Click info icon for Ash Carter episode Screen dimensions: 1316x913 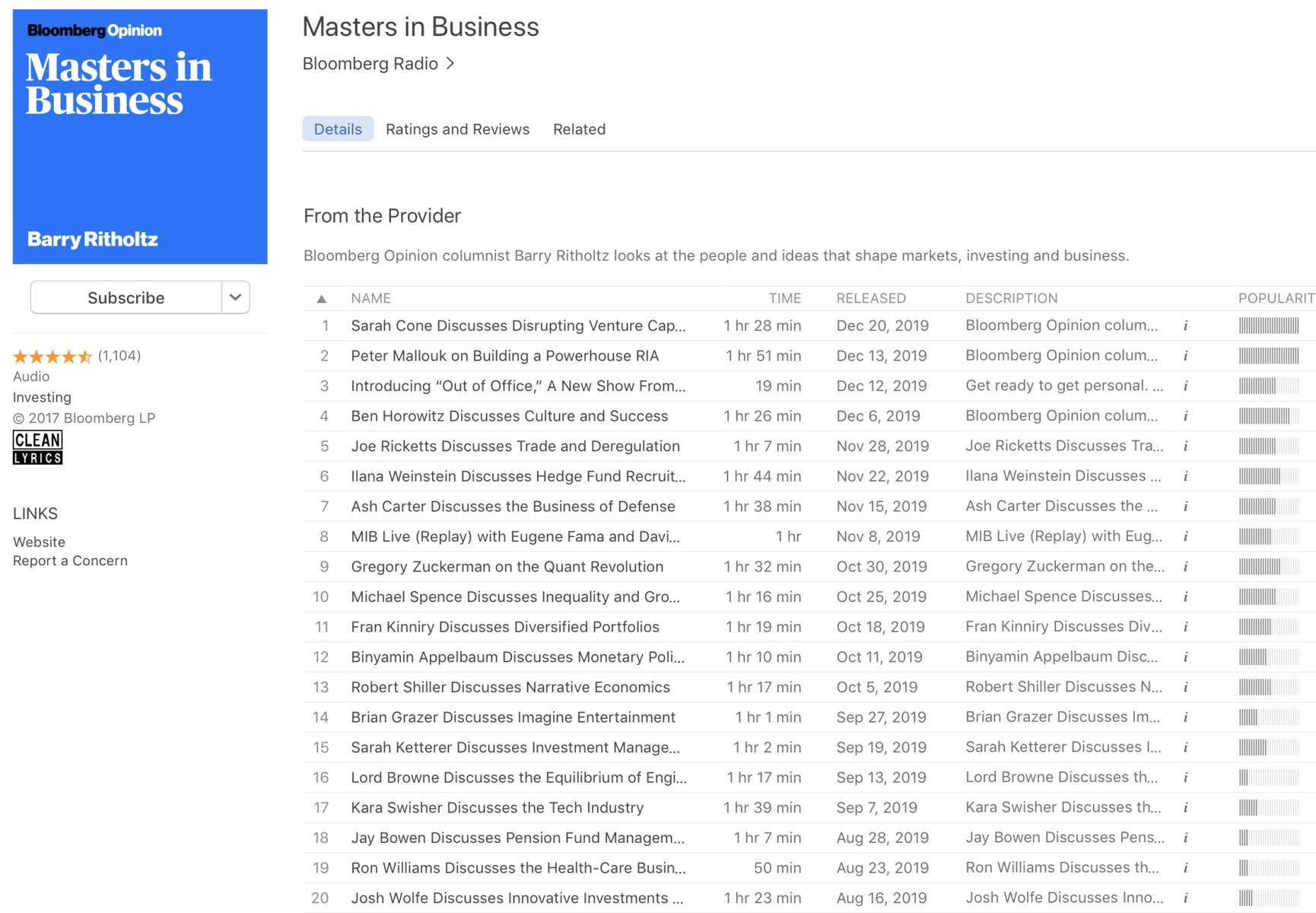click(1185, 507)
